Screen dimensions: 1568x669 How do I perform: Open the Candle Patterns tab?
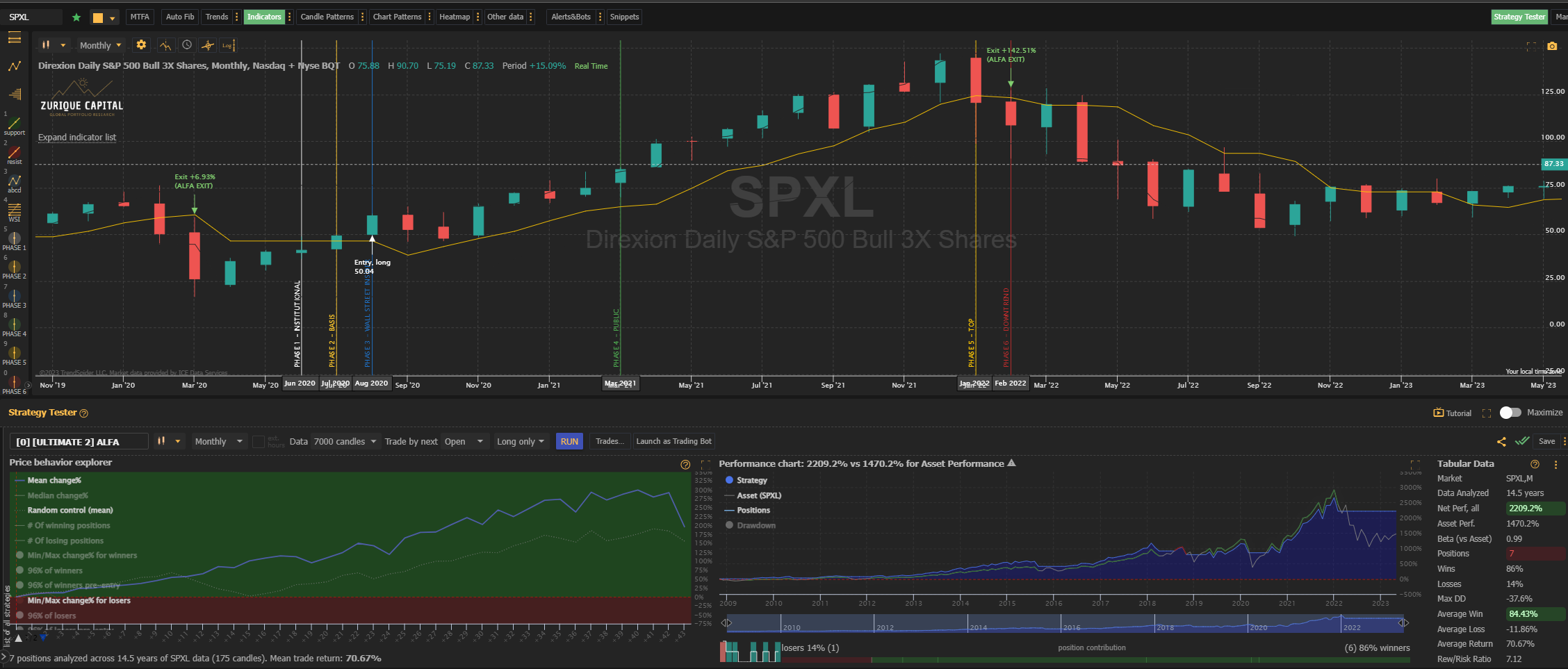coord(327,17)
